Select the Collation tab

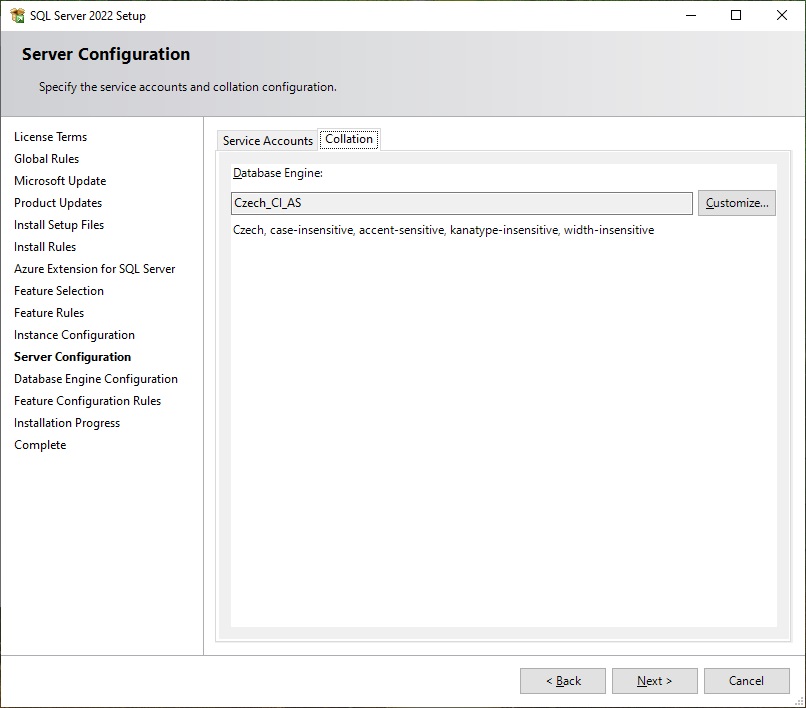click(x=349, y=139)
